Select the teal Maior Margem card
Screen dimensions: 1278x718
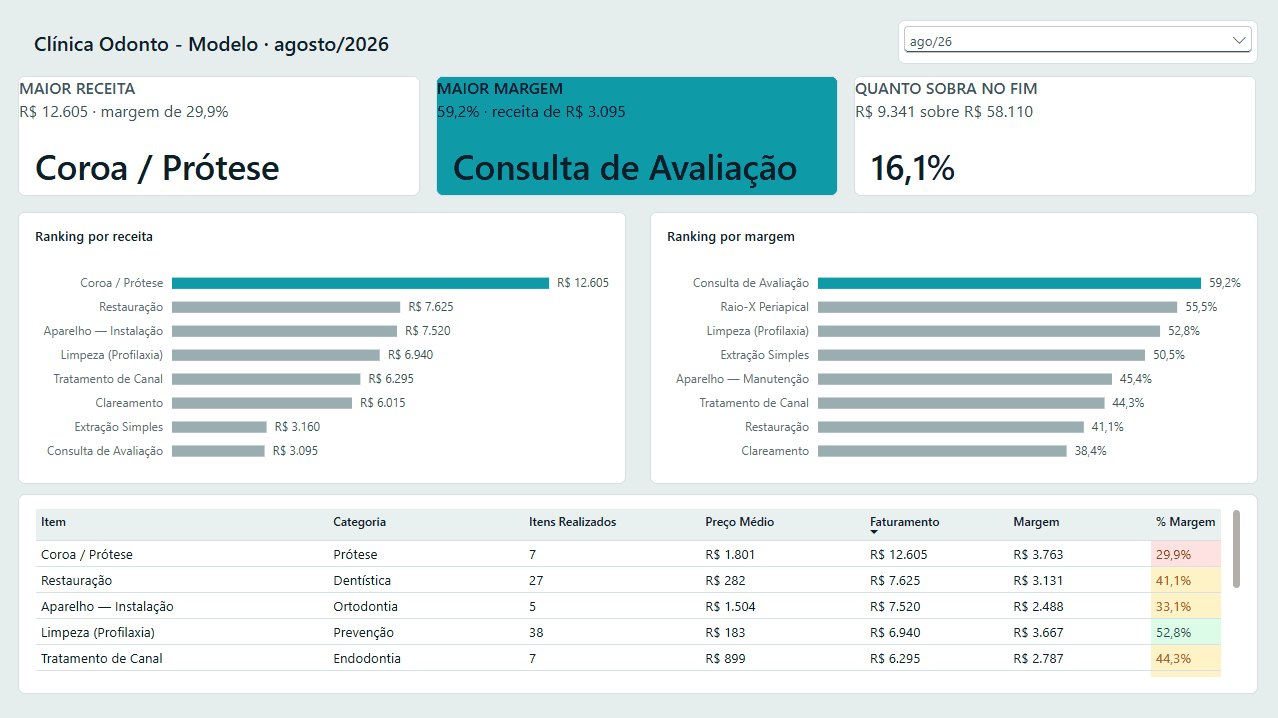tap(637, 136)
